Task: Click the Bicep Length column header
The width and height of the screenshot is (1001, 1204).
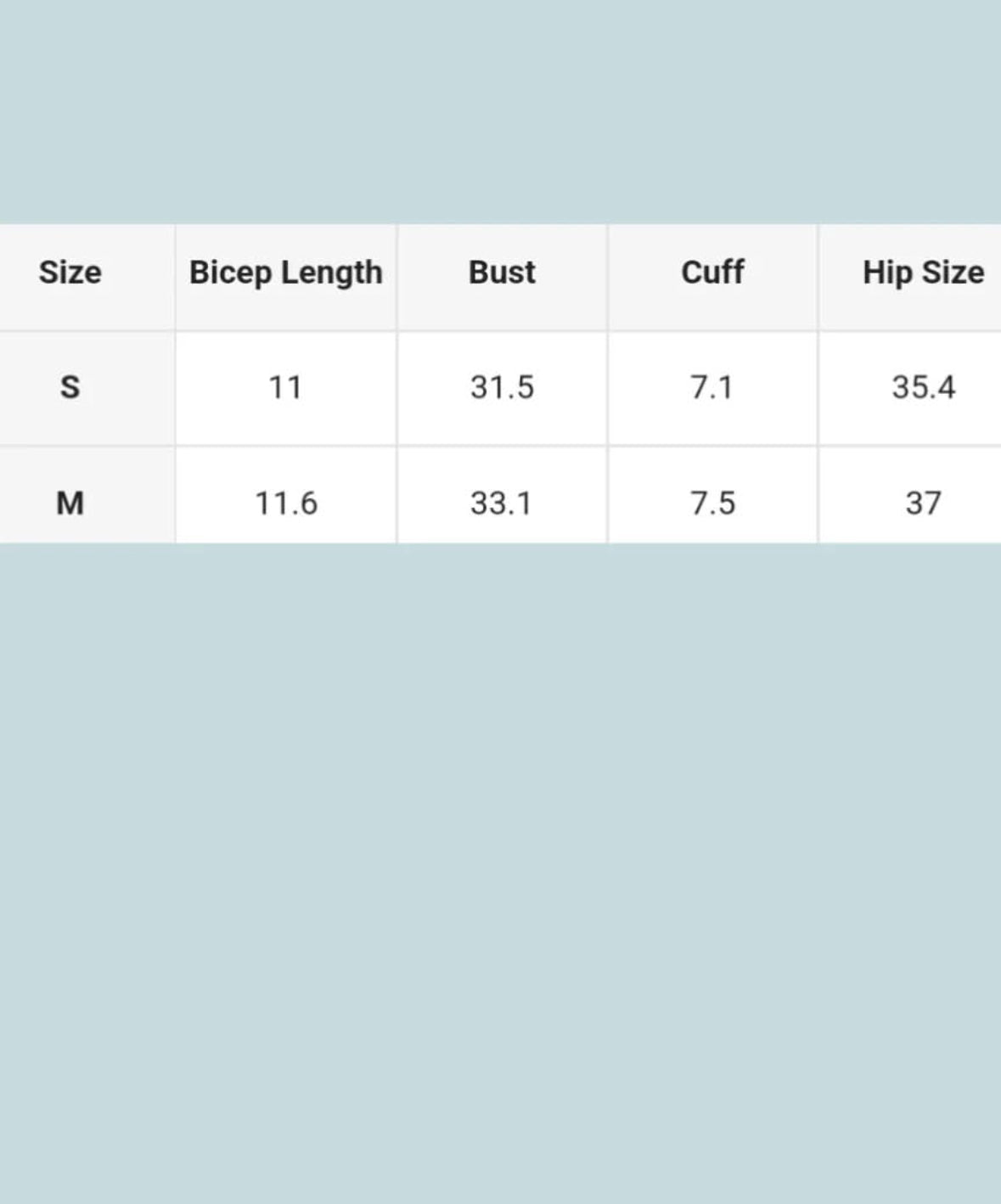Action: click(x=285, y=273)
